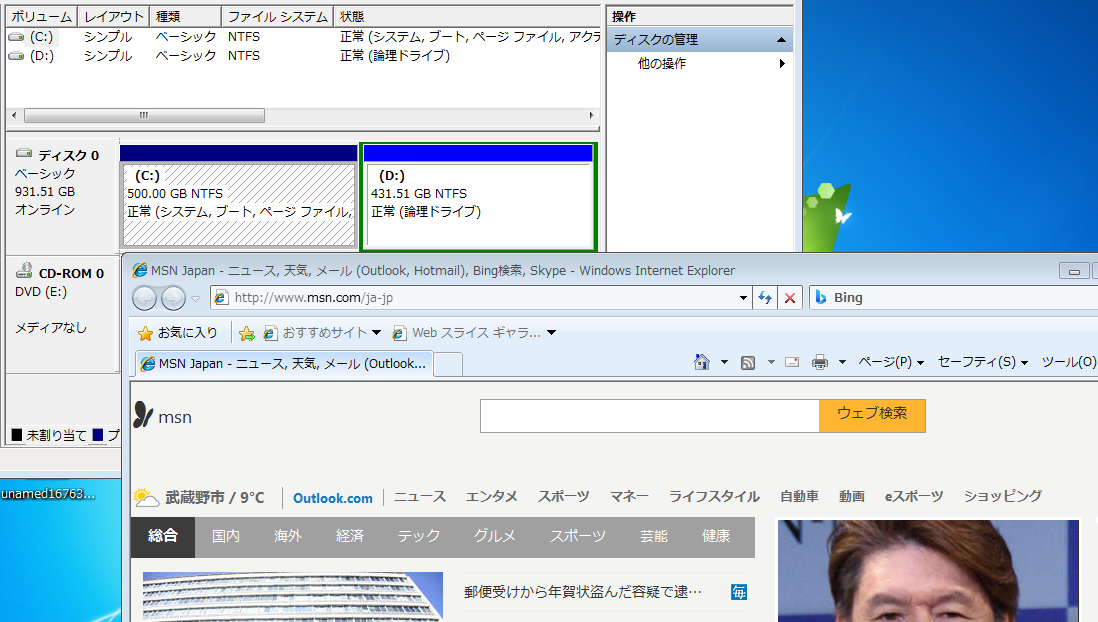
Task: Open Web スライス ギャラリー dropdown arrow
Action: 552,333
